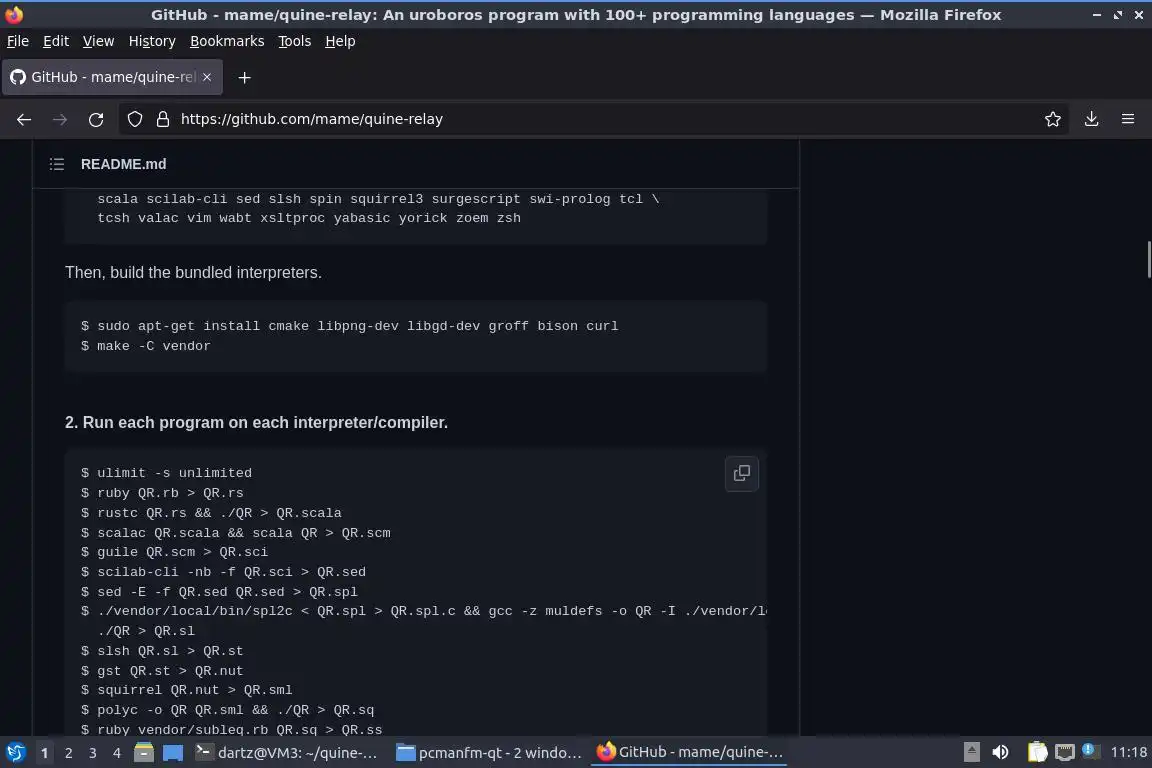
Task: Click the text 'Then, build the bundled interpreters.'
Action: coord(193,273)
